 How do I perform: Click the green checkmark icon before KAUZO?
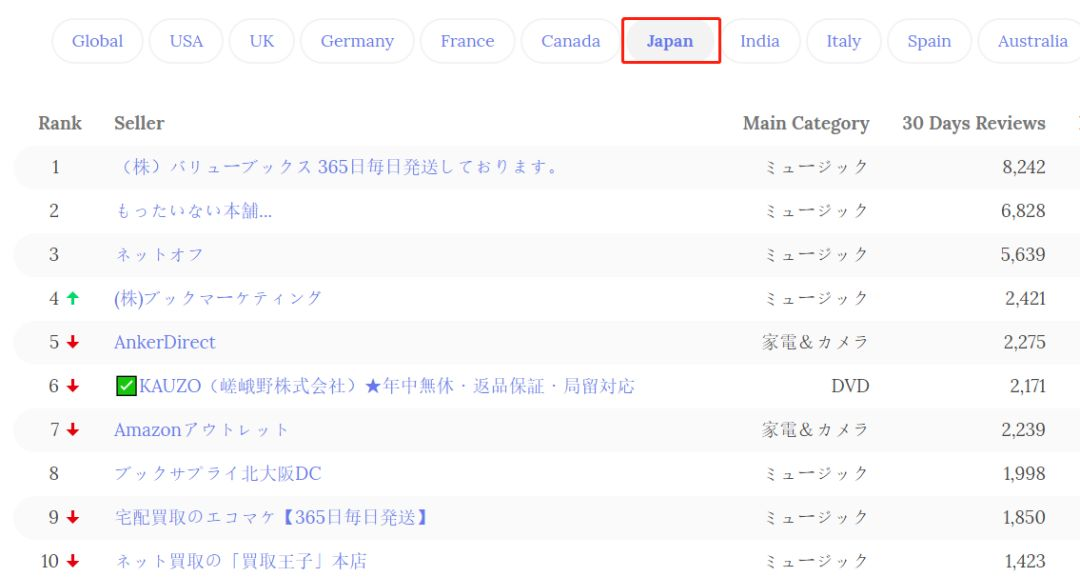pyautogui.click(x=126, y=386)
